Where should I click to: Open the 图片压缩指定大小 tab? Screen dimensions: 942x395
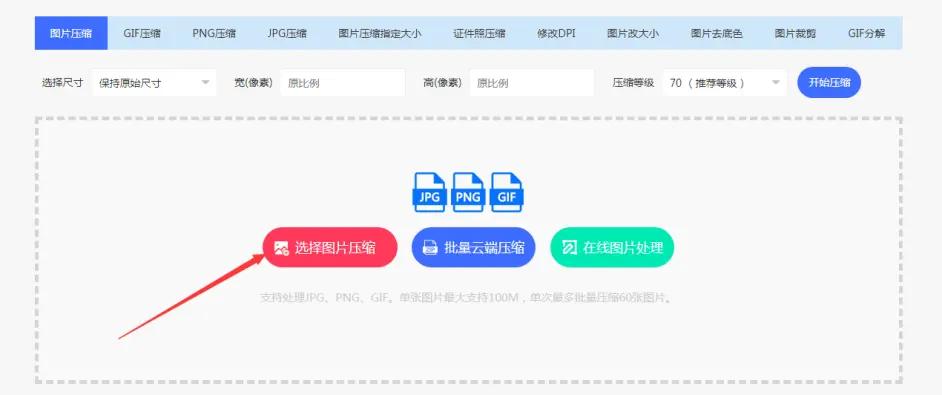click(x=380, y=33)
